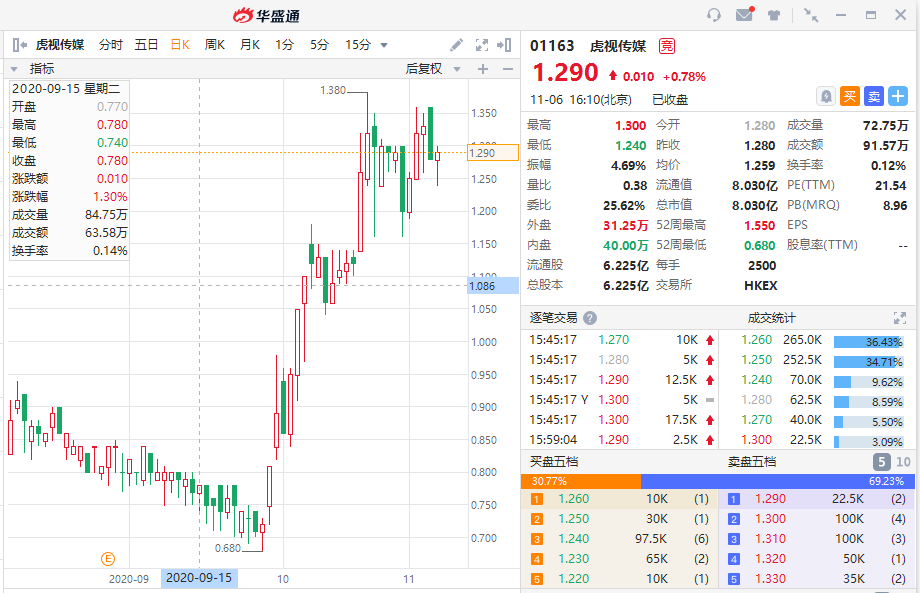Click the 虎视传媒 chart title
This screenshot has width=920, height=593.
pos(60,45)
